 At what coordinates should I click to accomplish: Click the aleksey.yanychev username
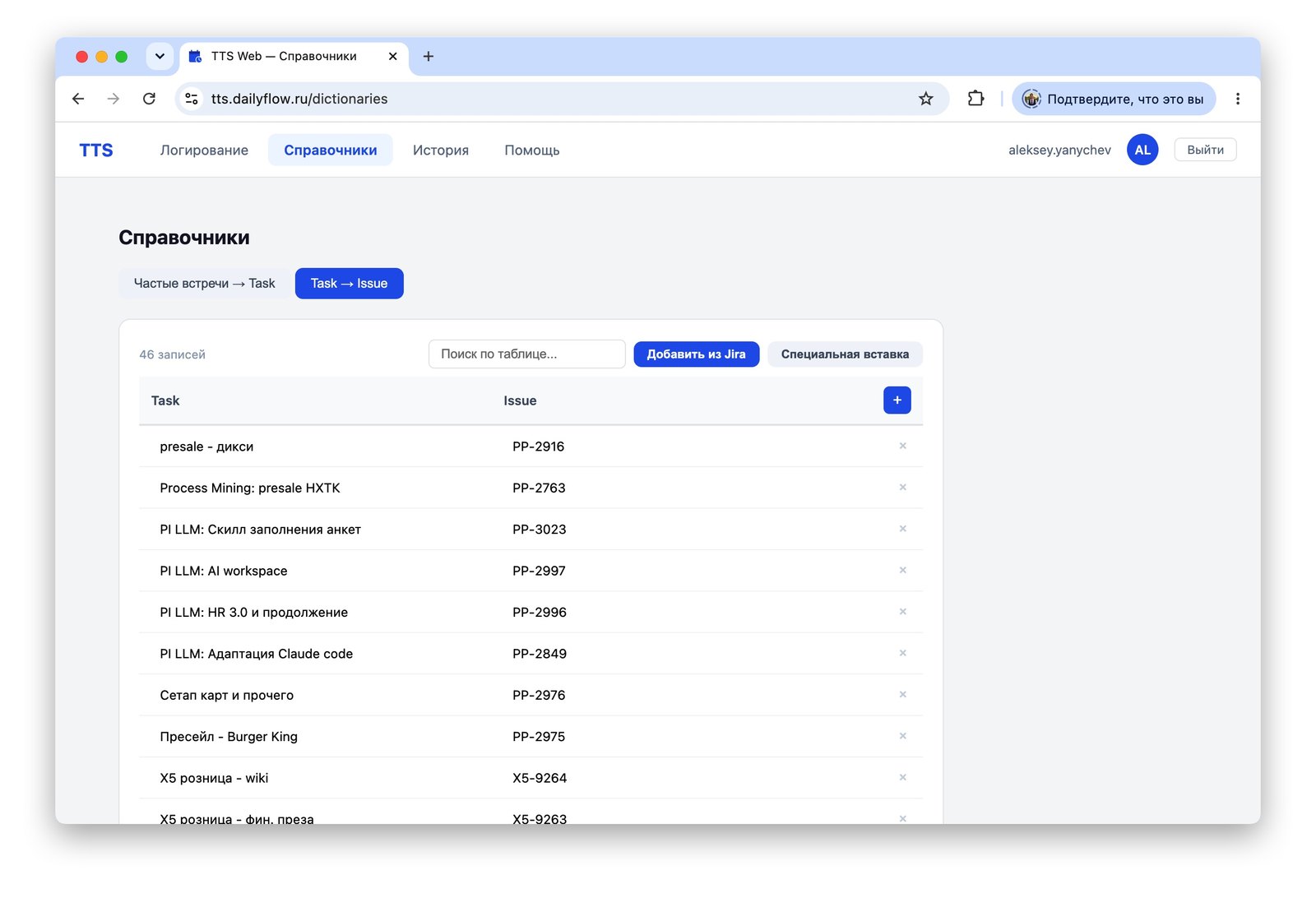[x=1059, y=150]
